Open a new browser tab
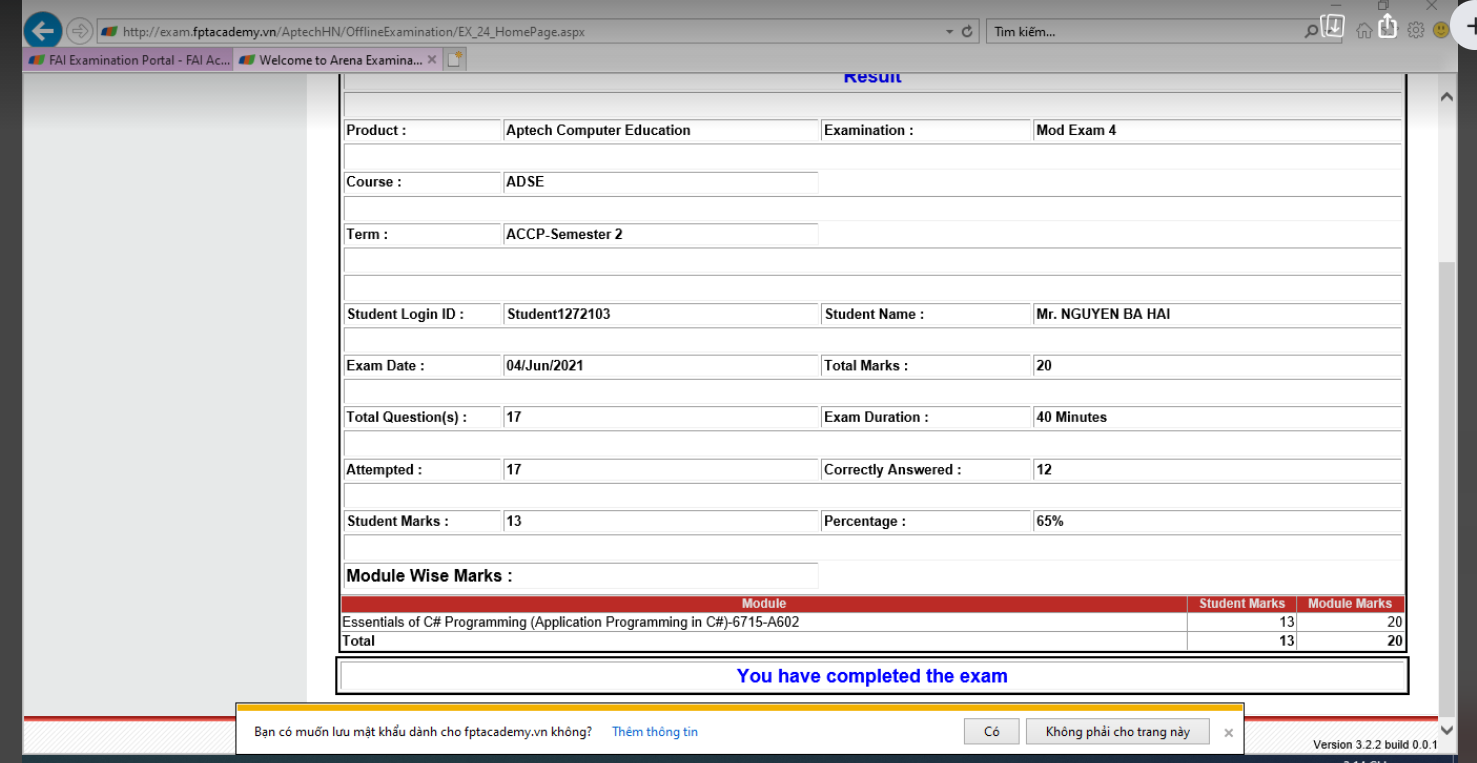1477x763 pixels. point(455,60)
